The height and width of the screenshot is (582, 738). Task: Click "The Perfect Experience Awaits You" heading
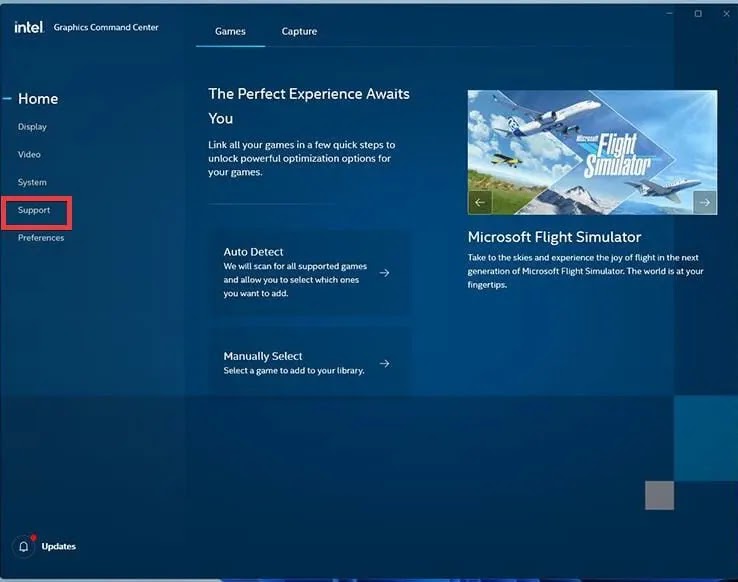(x=309, y=106)
